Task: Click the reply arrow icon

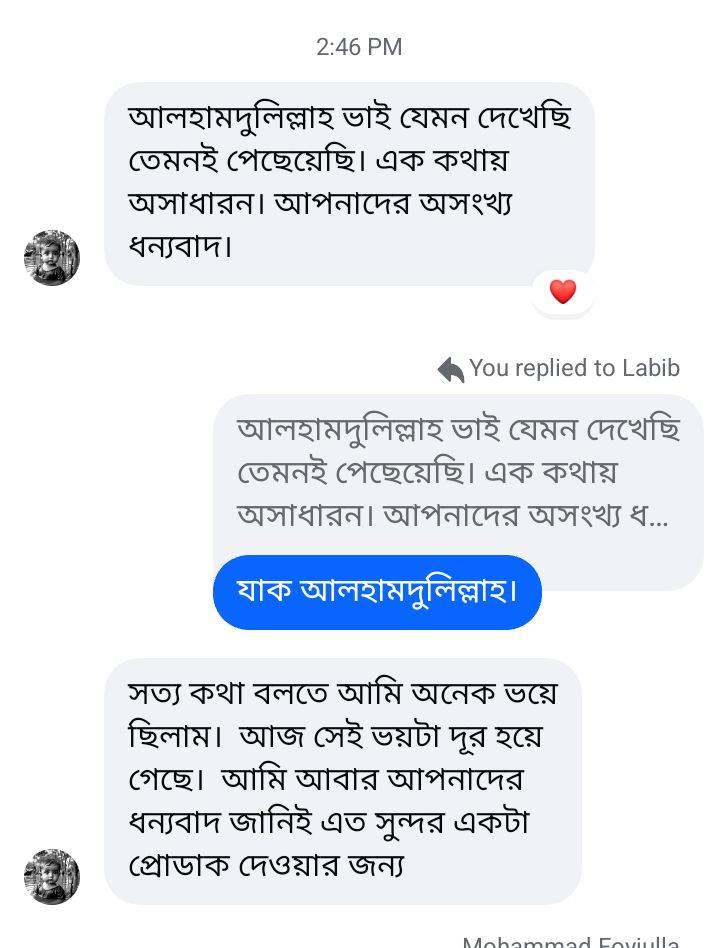Action: pyautogui.click(x=451, y=370)
